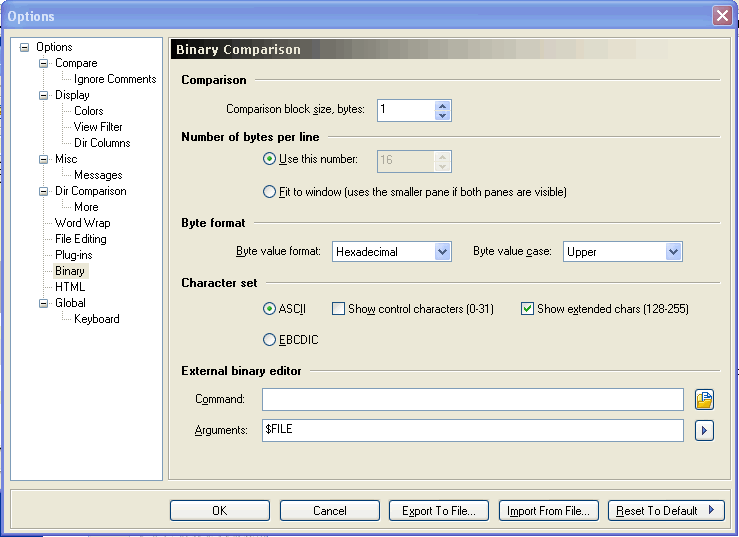Click Import From File button

click(549, 511)
